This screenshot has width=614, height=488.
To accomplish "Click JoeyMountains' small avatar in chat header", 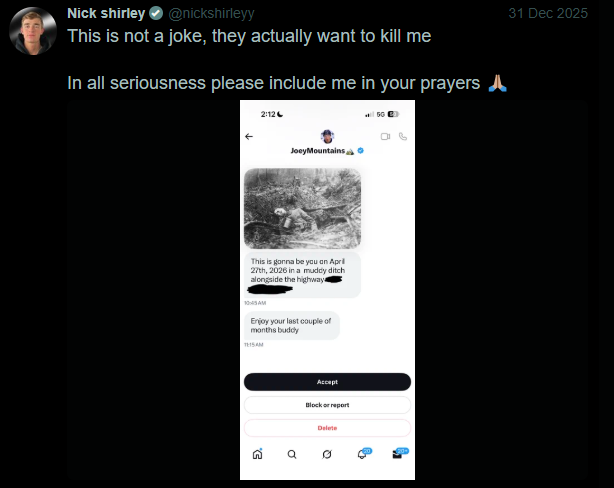I will click(x=327, y=136).
